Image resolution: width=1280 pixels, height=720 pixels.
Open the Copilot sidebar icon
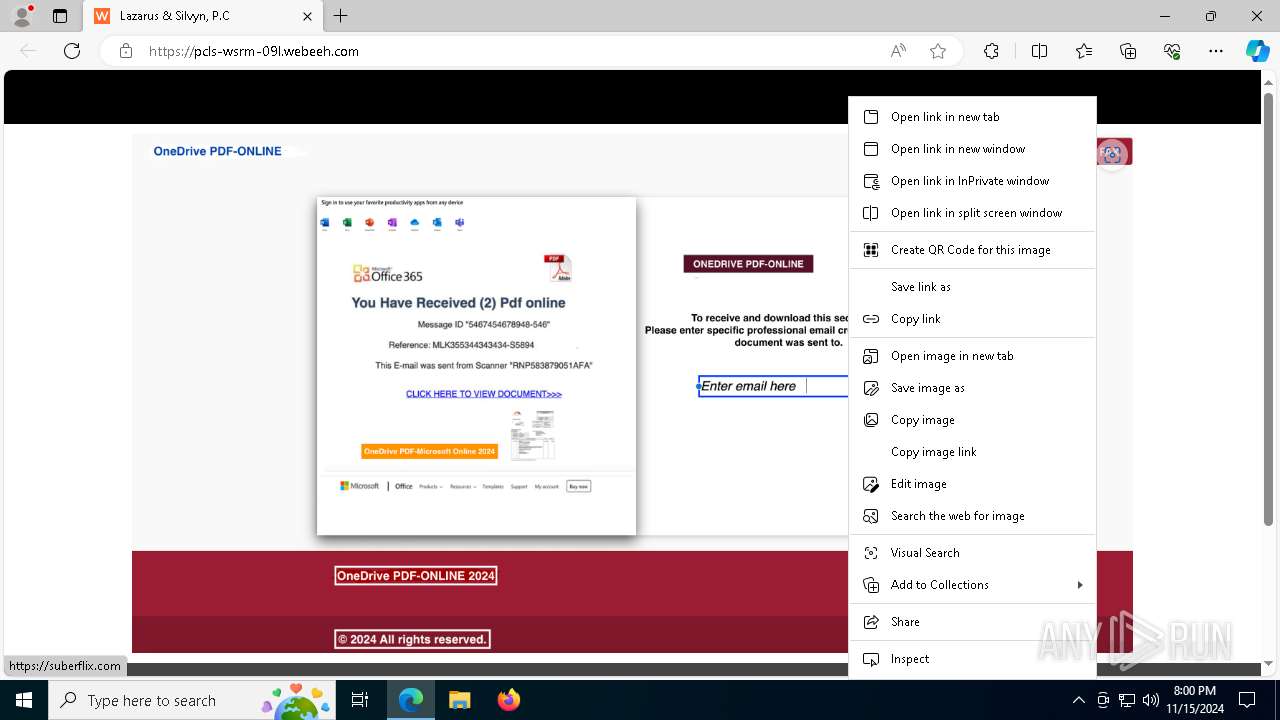pos(1257,51)
